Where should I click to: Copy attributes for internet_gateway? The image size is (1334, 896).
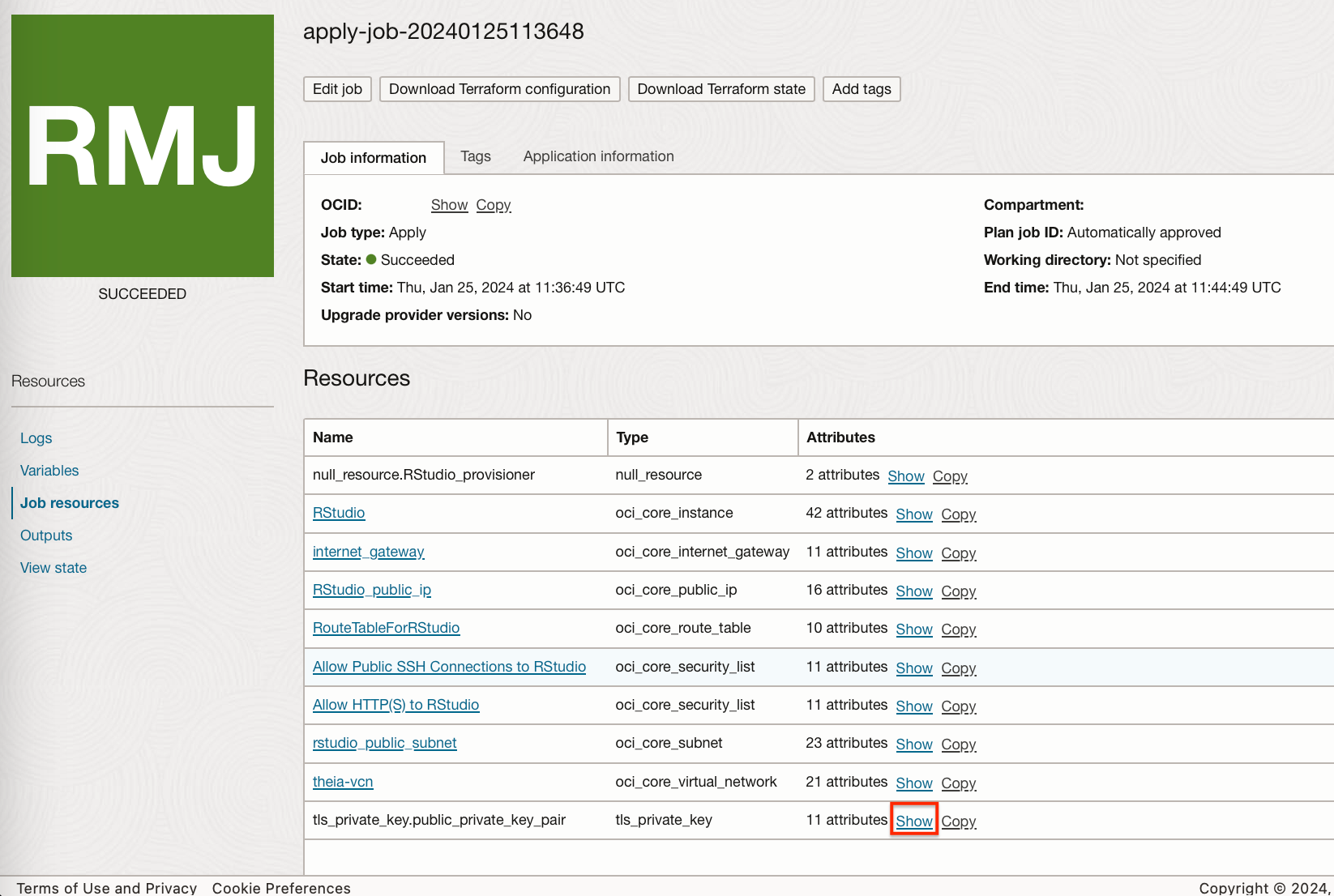(x=959, y=553)
